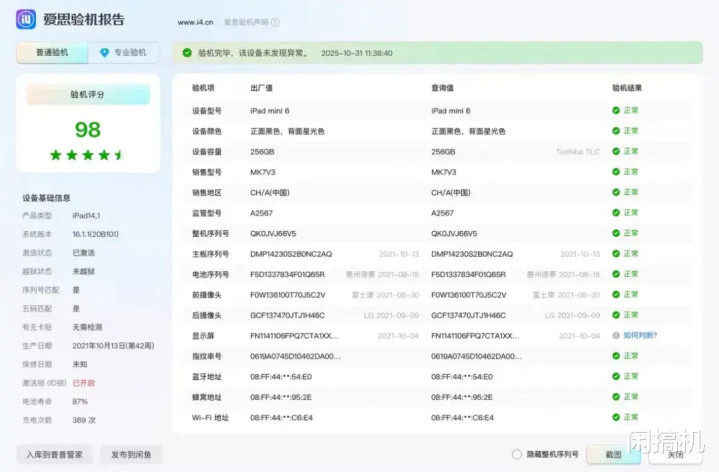Click green check icon for 设备型号 row

[x=616, y=110]
